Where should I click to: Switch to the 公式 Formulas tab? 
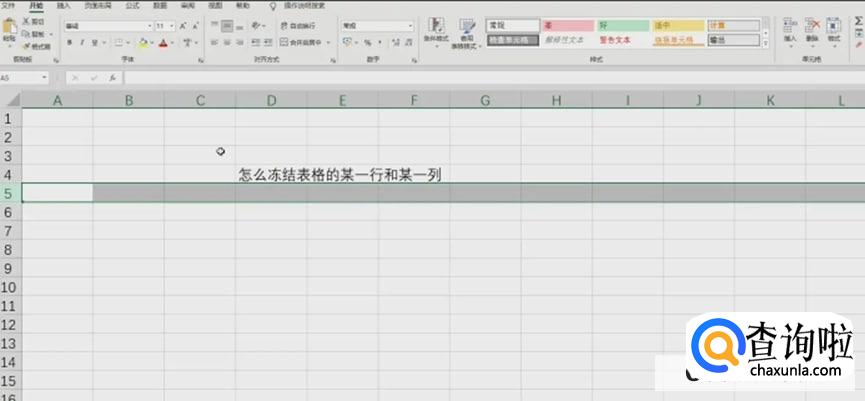[x=132, y=6]
